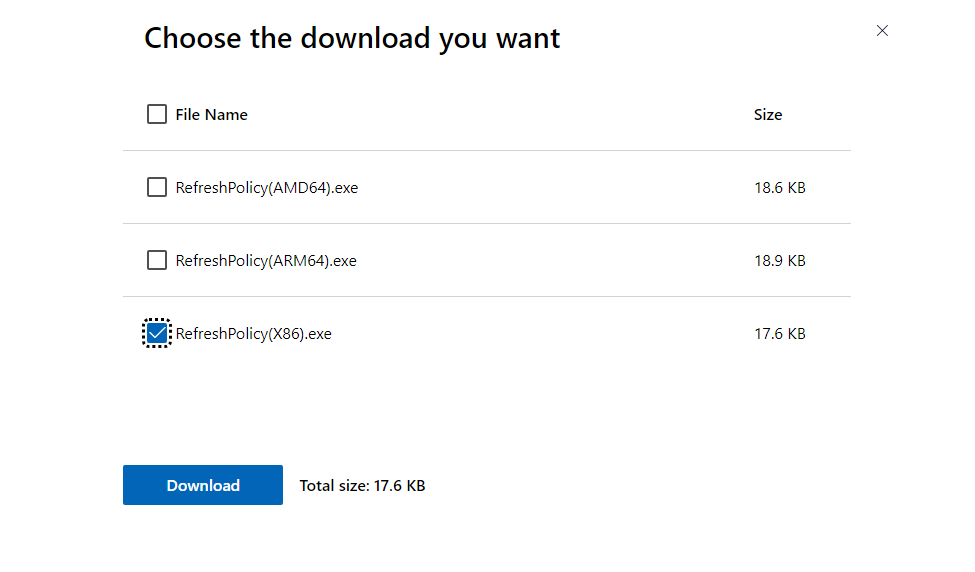Click the RefreshPolicy(X86).exe file name label
Viewport: 975px width, 572px height.
click(253, 334)
